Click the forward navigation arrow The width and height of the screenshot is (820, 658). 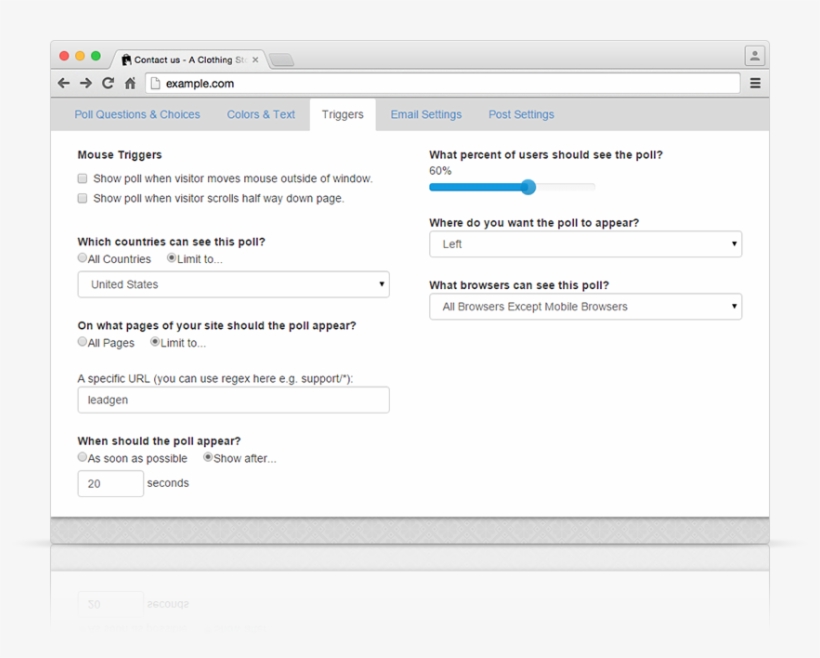[x=86, y=83]
